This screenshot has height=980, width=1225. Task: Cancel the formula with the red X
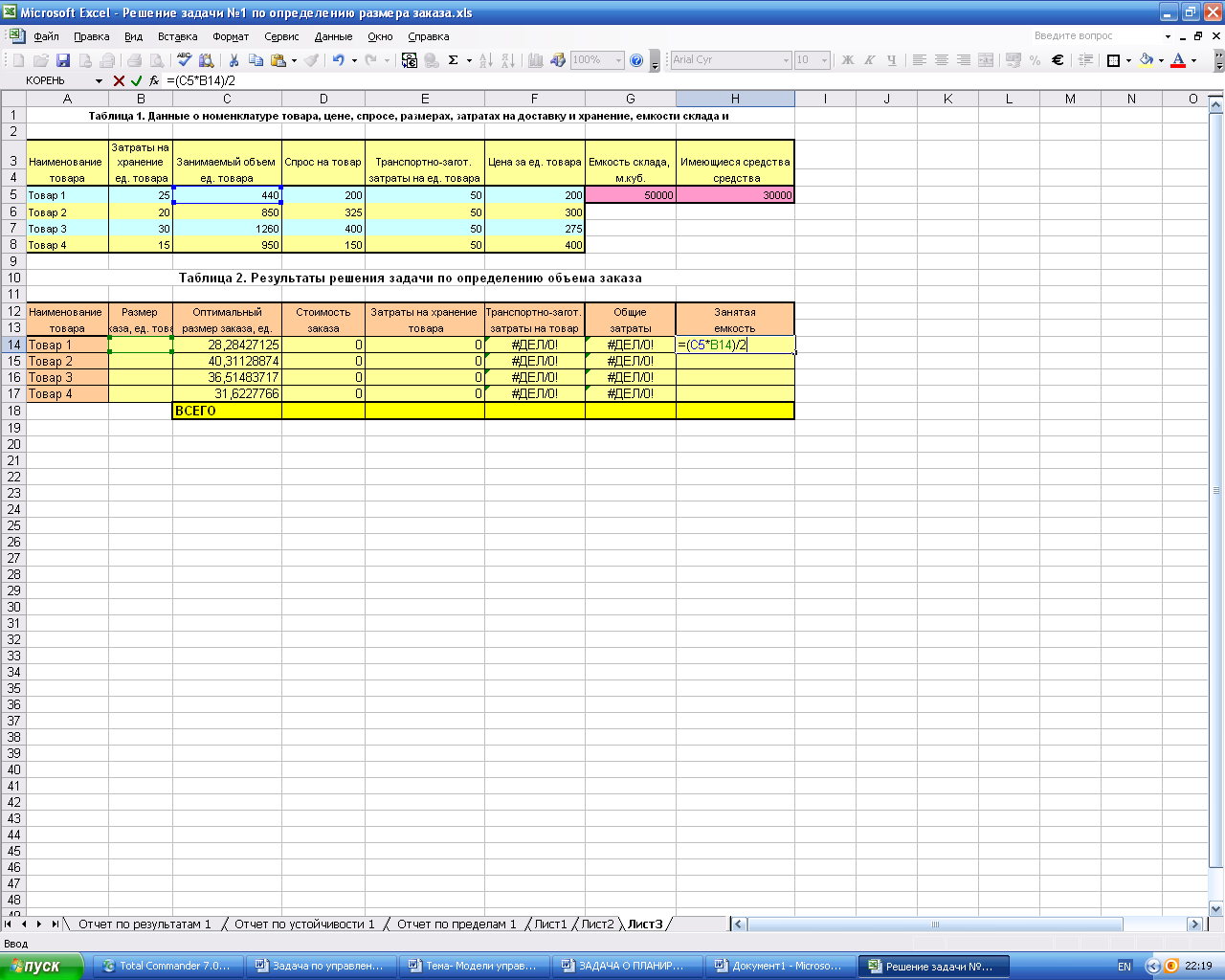coord(119,81)
